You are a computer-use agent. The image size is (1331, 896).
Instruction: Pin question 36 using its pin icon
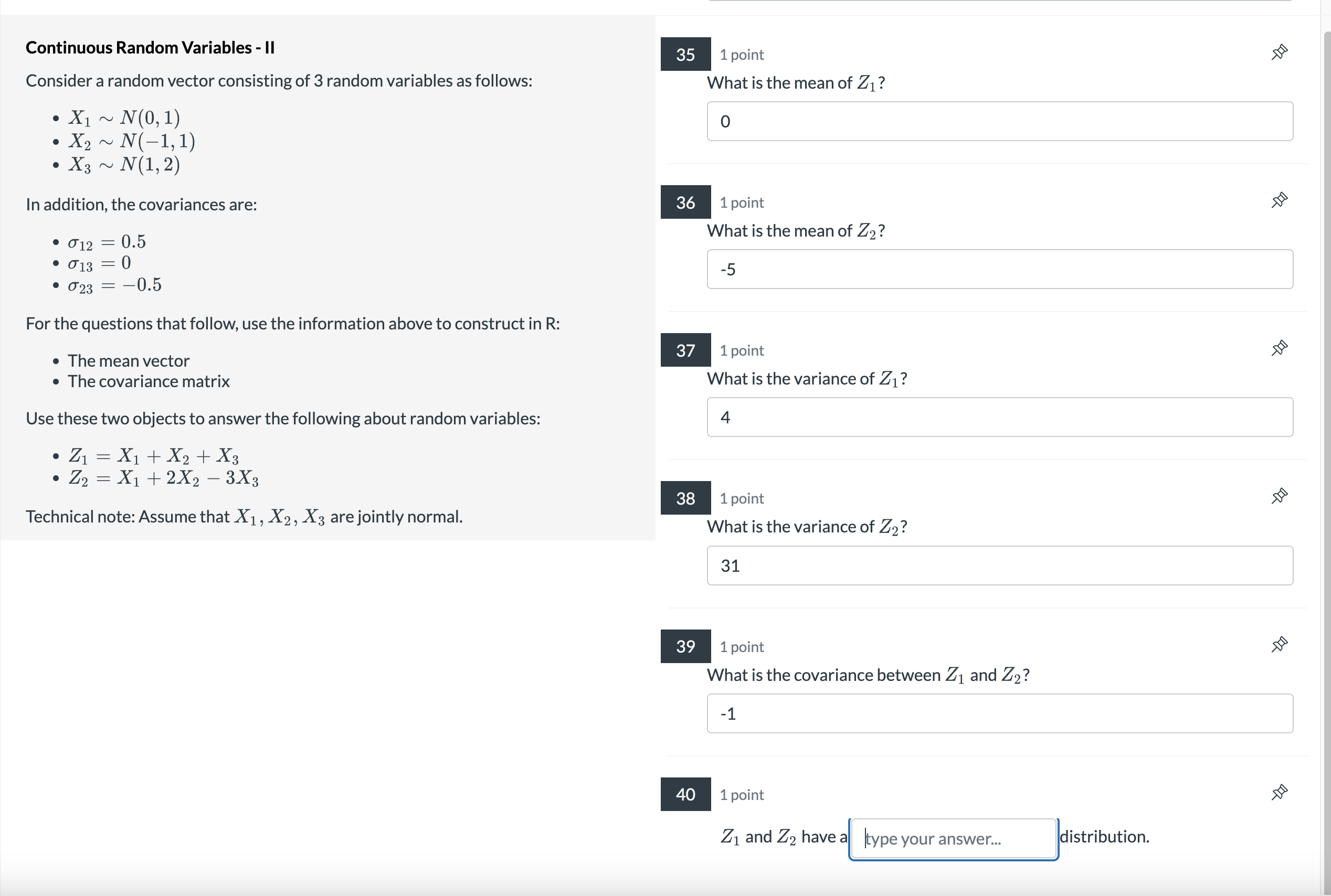pyautogui.click(x=1279, y=200)
